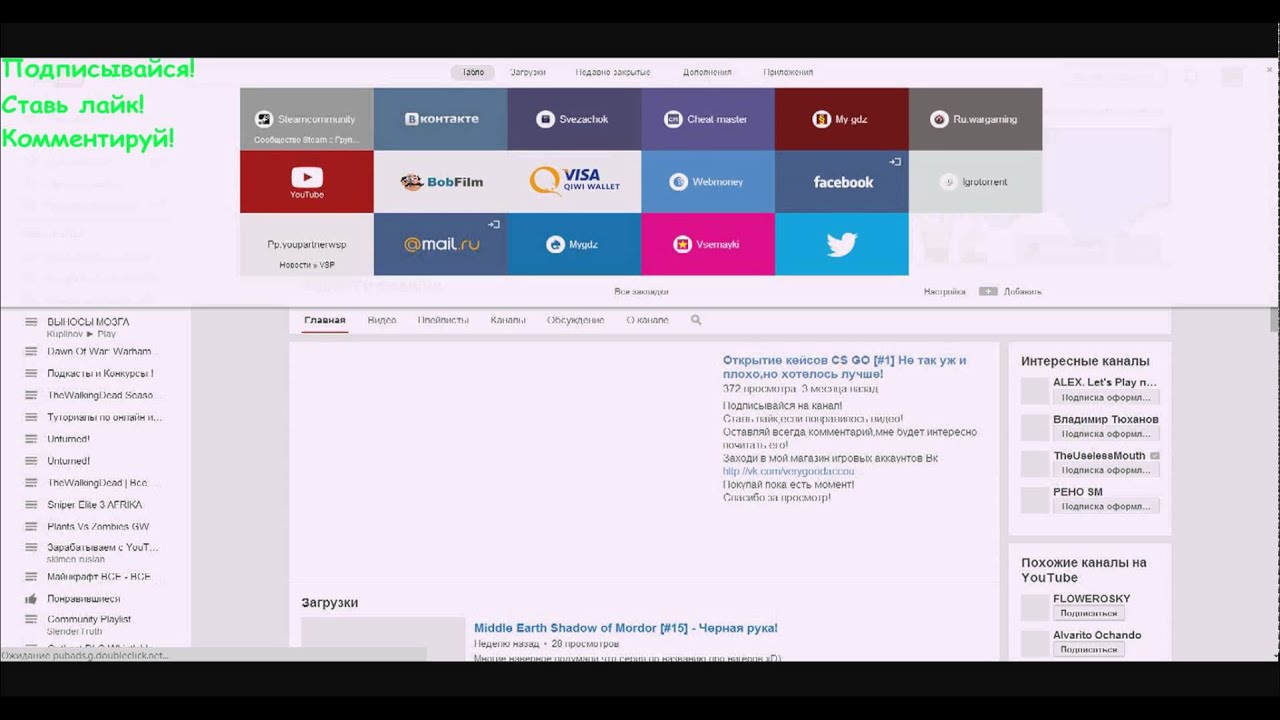The height and width of the screenshot is (720, 1280).
Task: Open the Туториалы по онлайн и... playlist
Action: 104,417
